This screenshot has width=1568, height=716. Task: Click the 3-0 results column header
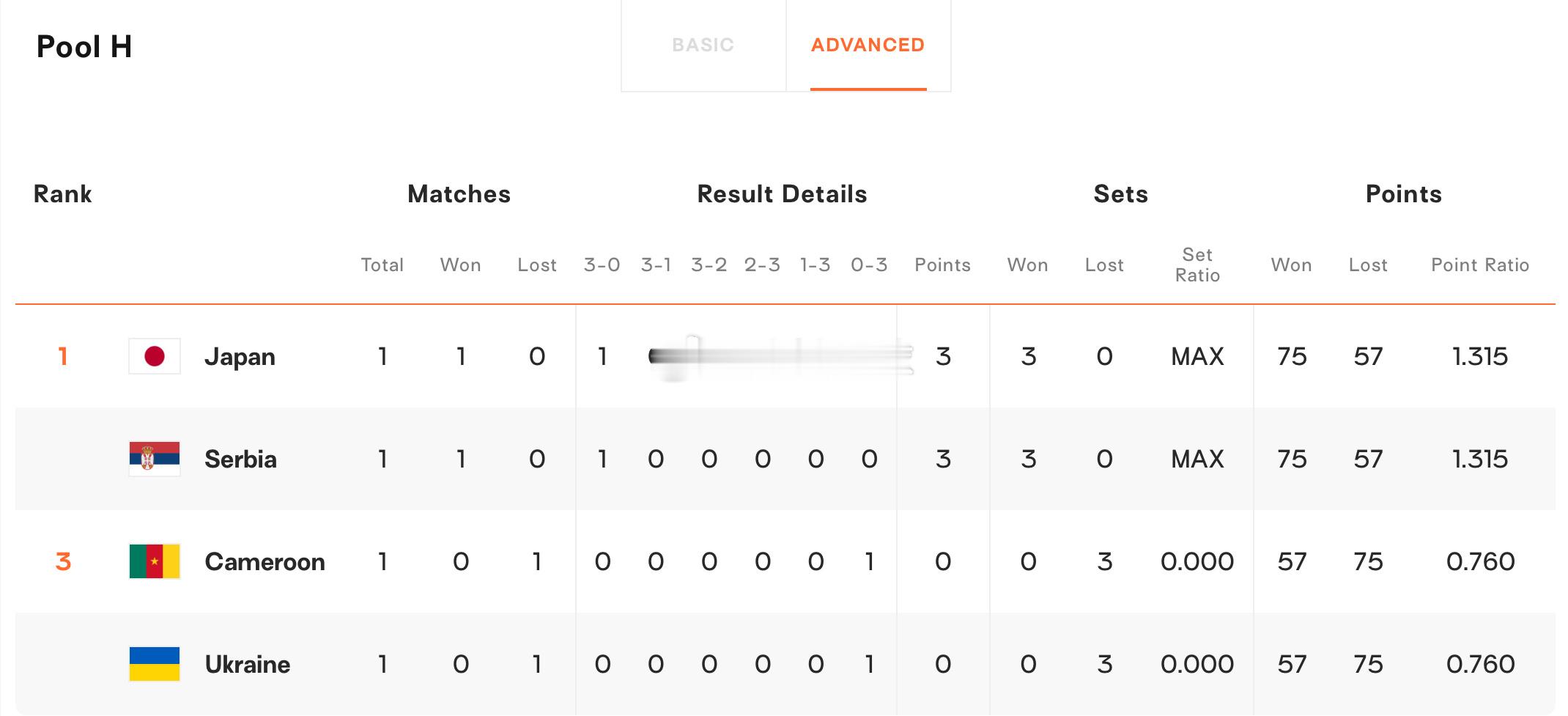pyautogui.click(x=602, y=265)
